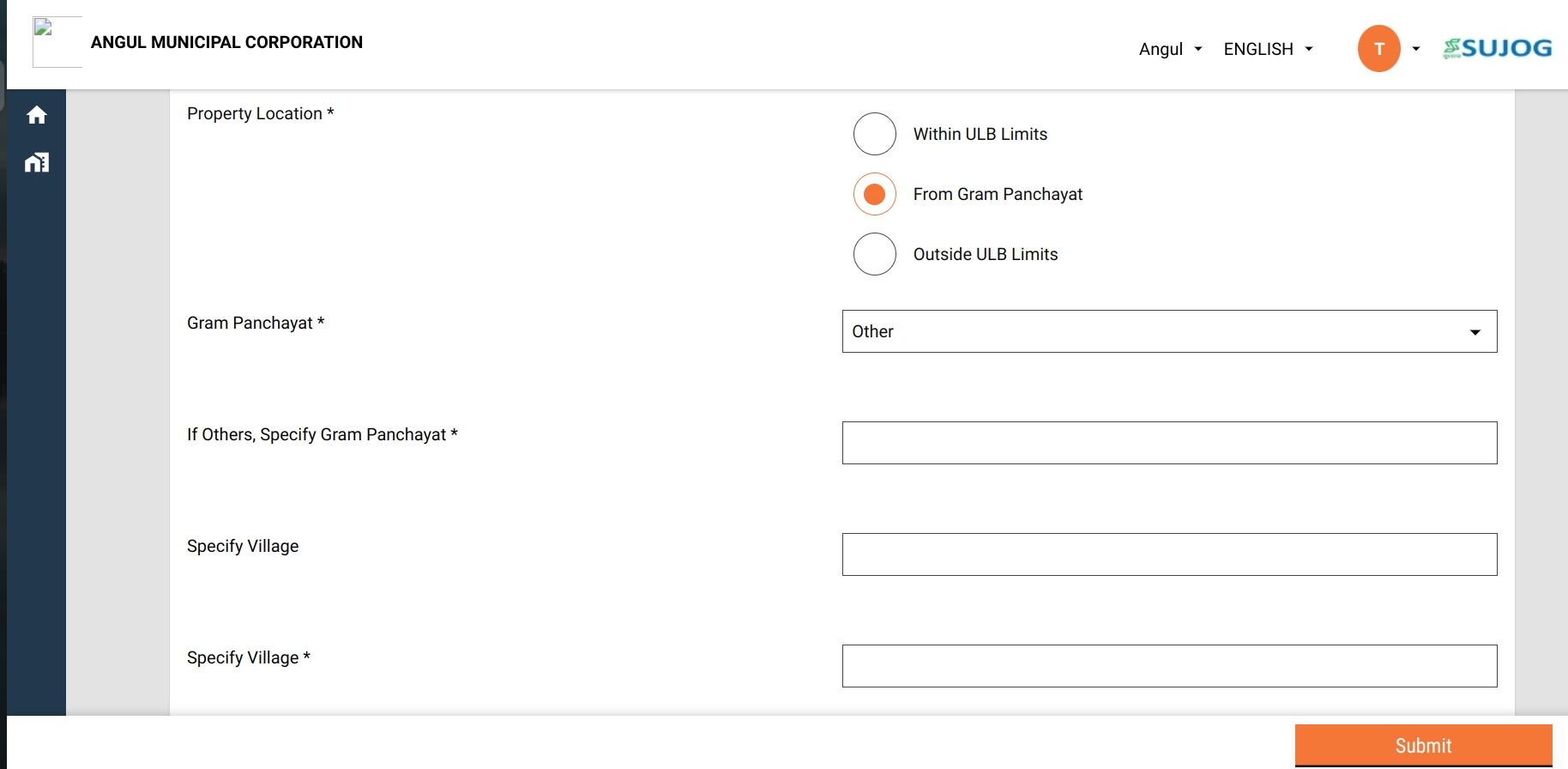Image resolution: width=1568 pixels, height=769 pixels.
Task: Click the SUJOG logo
Action: (x=1497, y=49)
